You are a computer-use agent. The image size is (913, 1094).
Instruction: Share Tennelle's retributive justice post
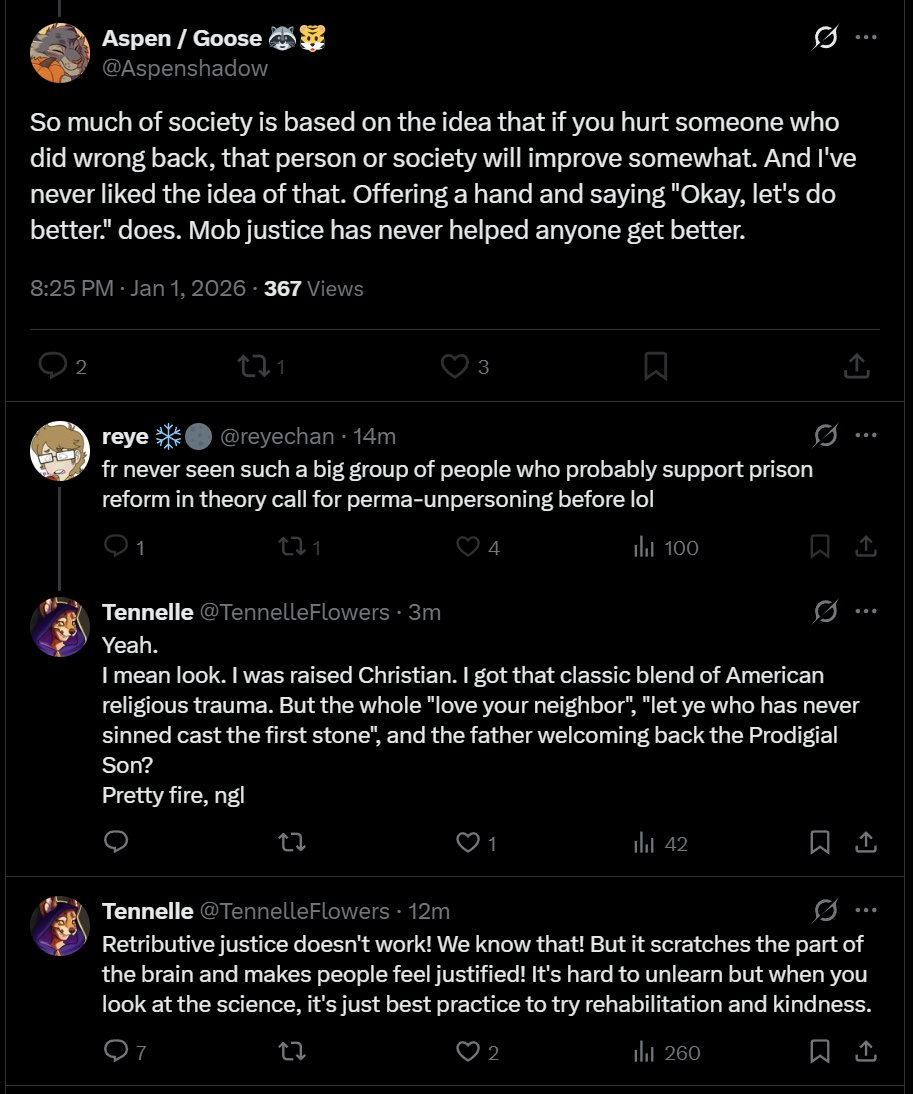coord(866,1052)
